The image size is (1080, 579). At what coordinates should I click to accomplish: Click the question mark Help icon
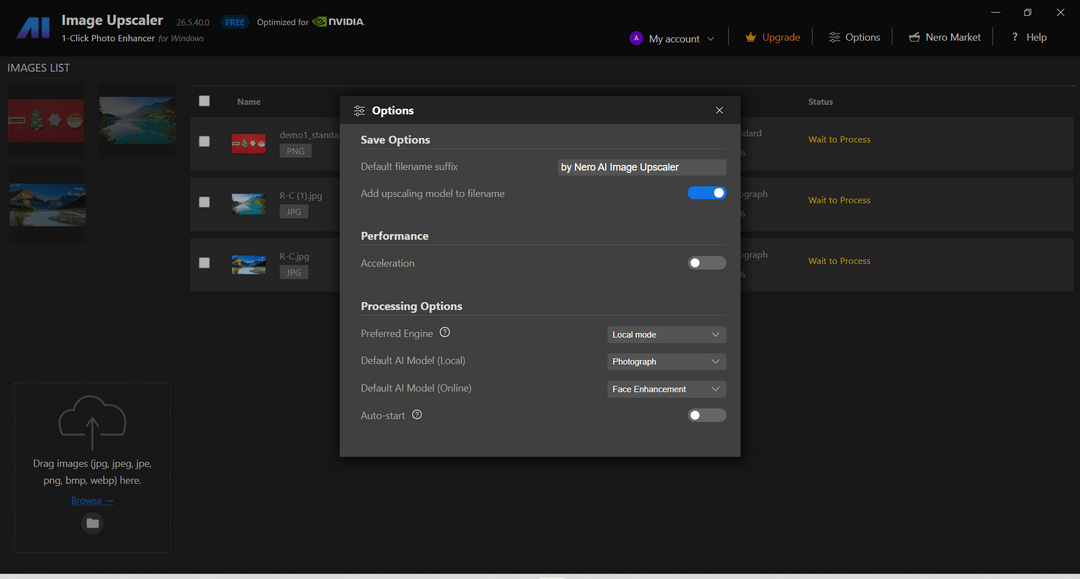(x=1013, y=36)
